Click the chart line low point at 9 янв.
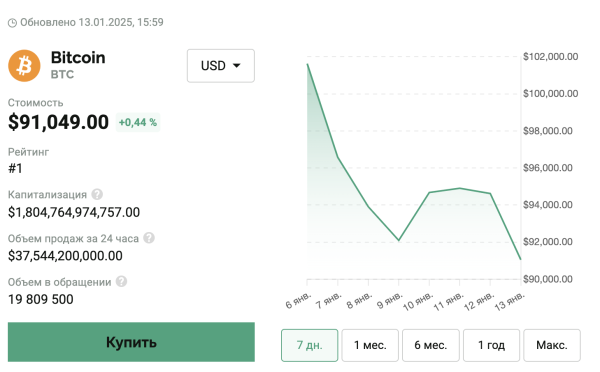 click(x=399, y=240)
